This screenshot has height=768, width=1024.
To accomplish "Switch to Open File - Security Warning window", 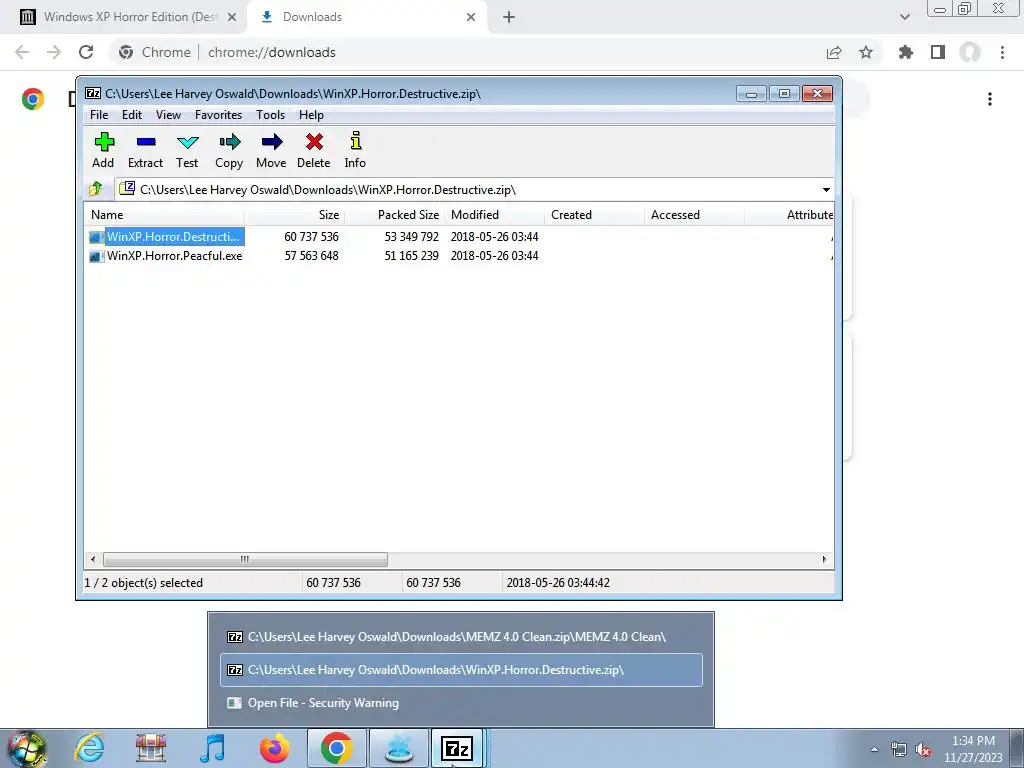I will (461, 703).
